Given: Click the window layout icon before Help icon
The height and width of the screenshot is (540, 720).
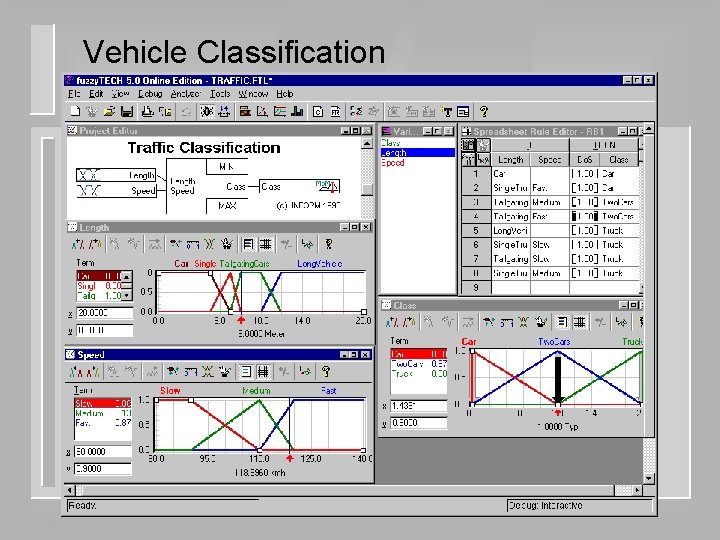Looking at the screenshot, I should coord(463,111).
